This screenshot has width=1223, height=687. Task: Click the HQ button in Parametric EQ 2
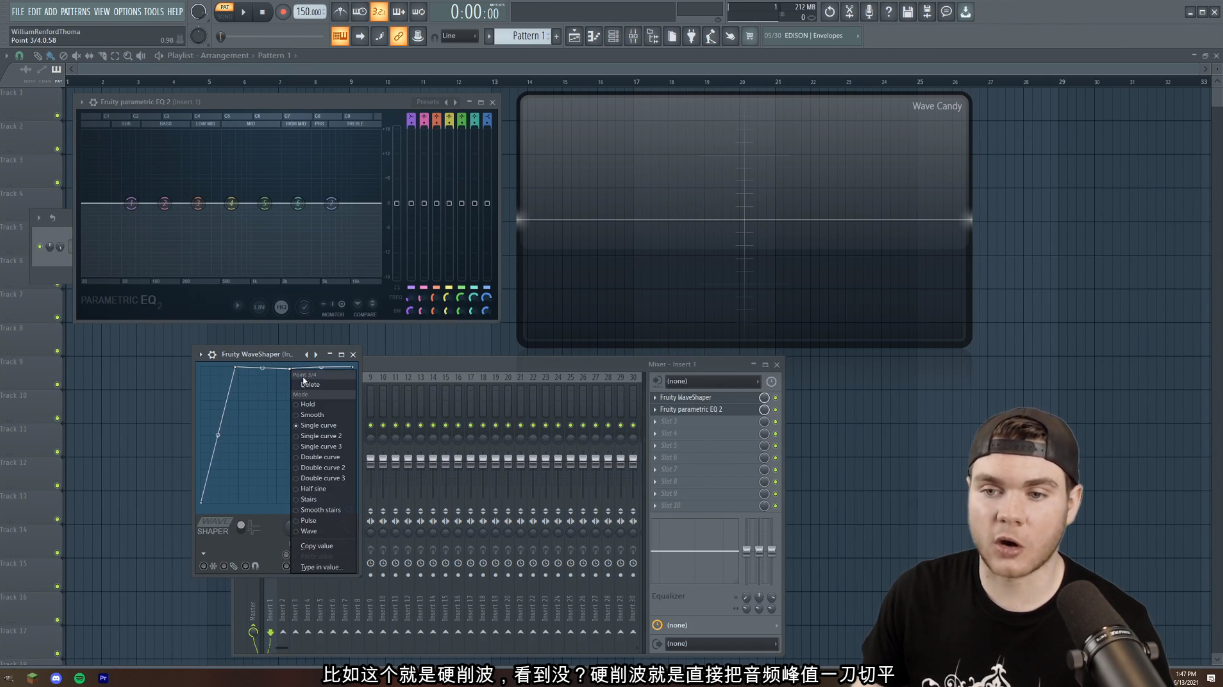point(281,307)
